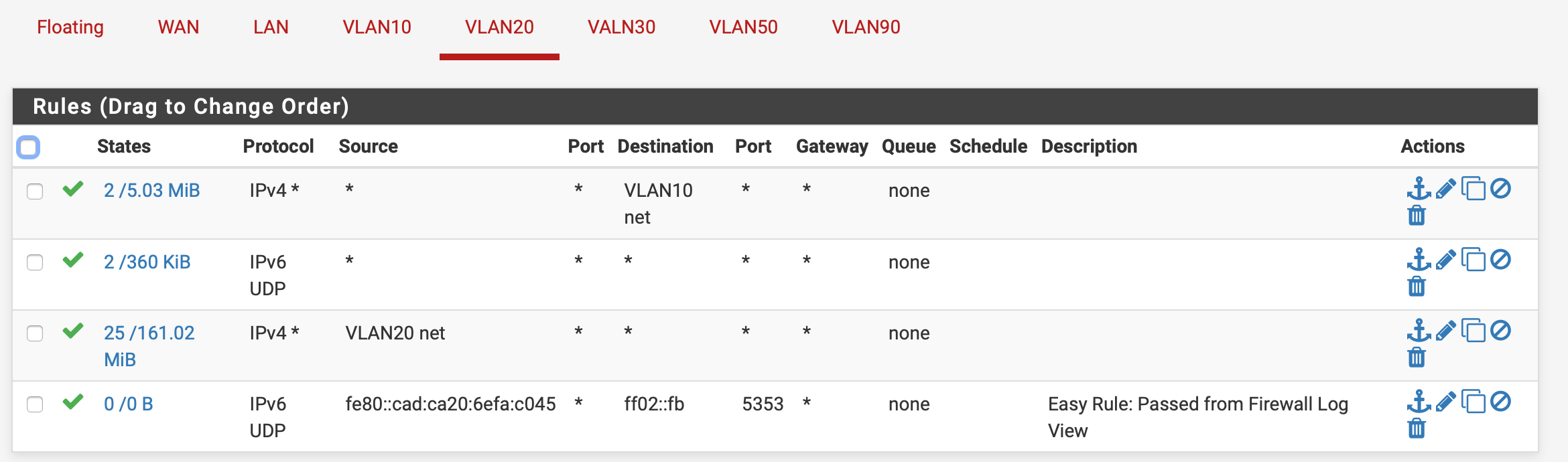Edit the Easy Rule with the pencil icon
Image resolution: width=1568 pixels, height=462 pixels.
(x=1445, y=402)
